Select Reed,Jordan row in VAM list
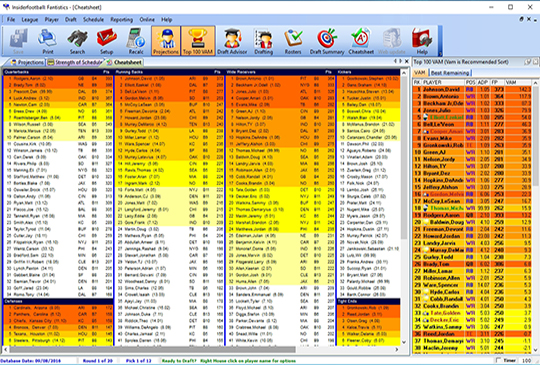The height and width of the screenshot is (365, 540). tap(472, 334)
